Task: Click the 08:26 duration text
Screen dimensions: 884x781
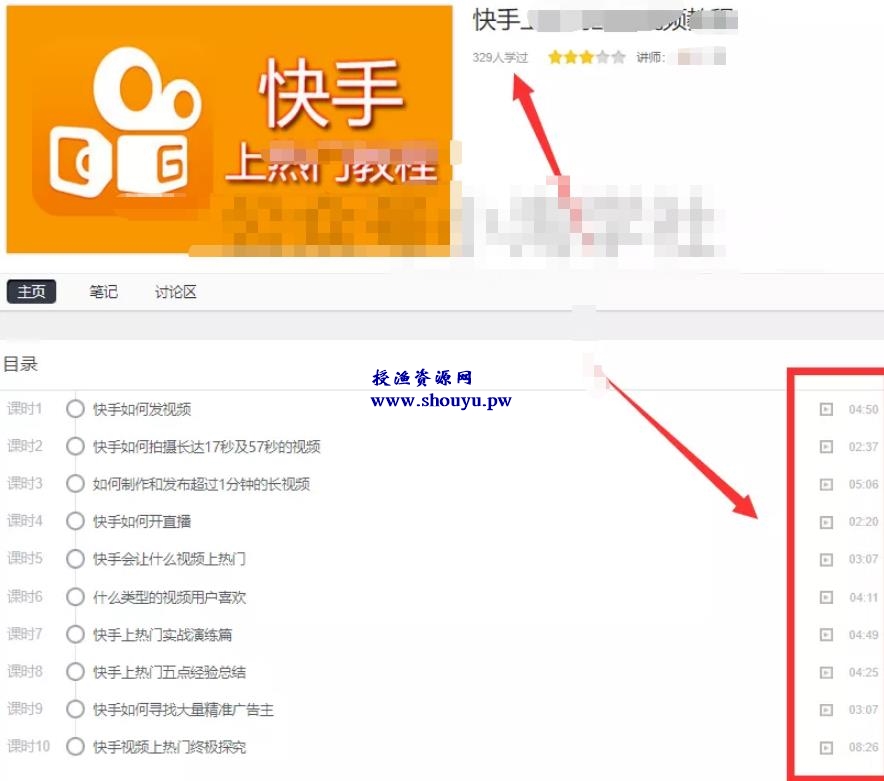Action: point(863,747)
